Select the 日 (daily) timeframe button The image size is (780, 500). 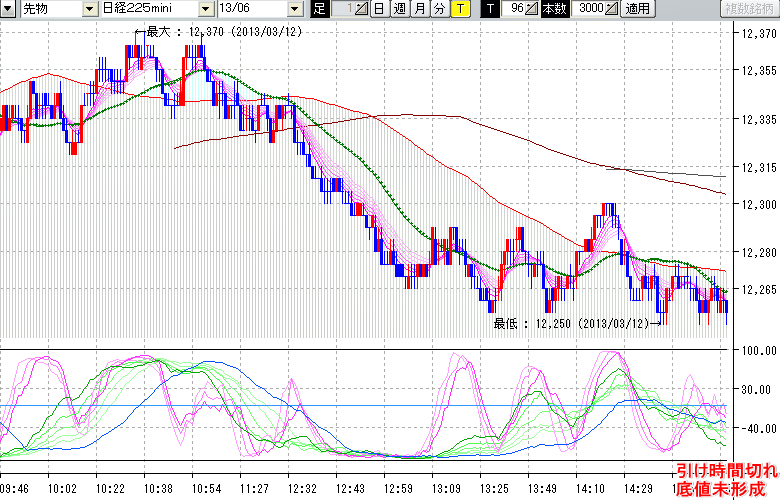(x=379, y=9)
